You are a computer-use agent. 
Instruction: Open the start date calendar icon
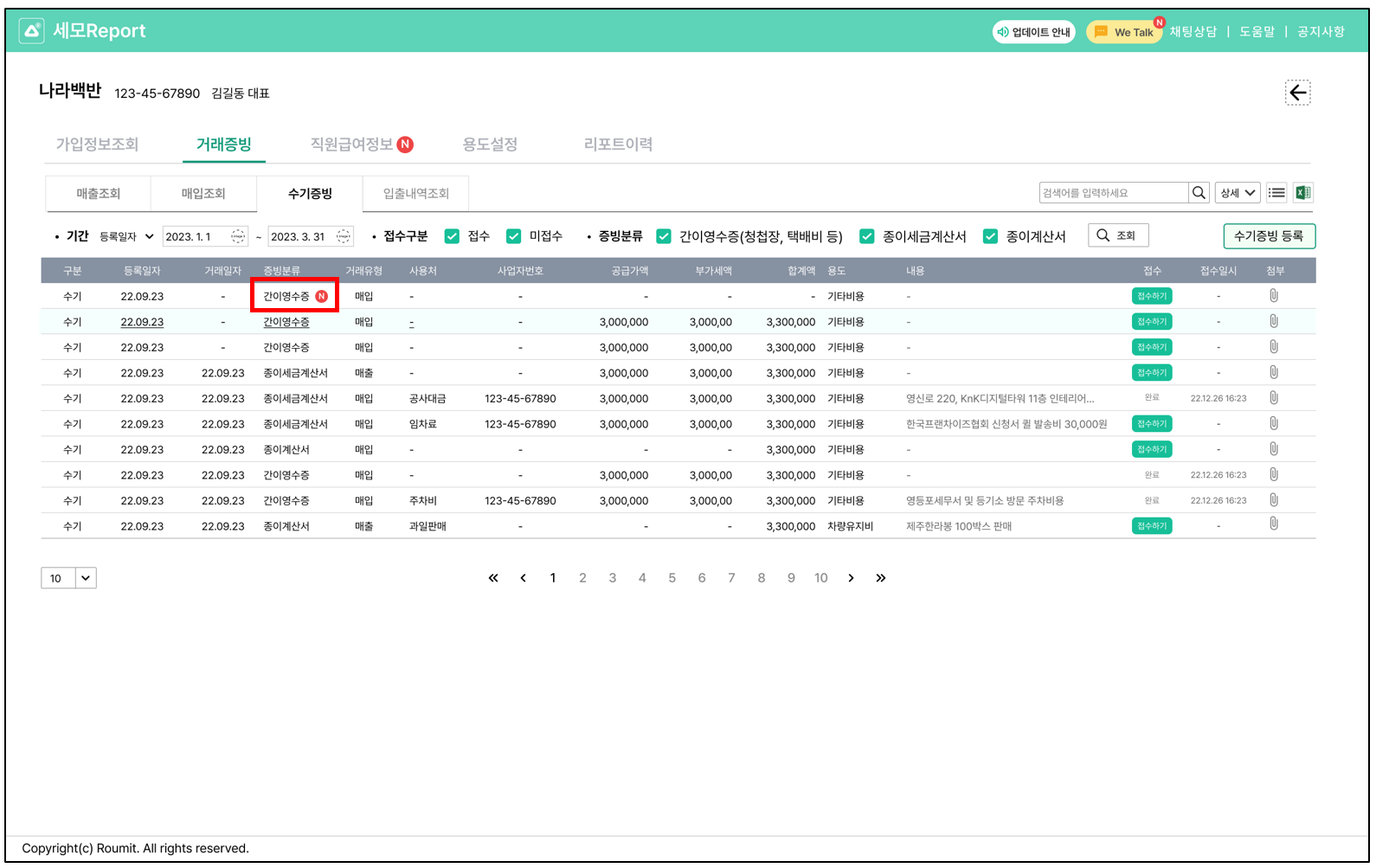[238, 236]
